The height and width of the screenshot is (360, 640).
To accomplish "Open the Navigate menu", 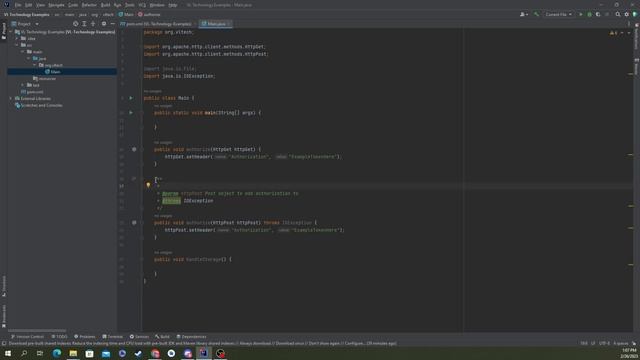I will click(x=56, y=5).
